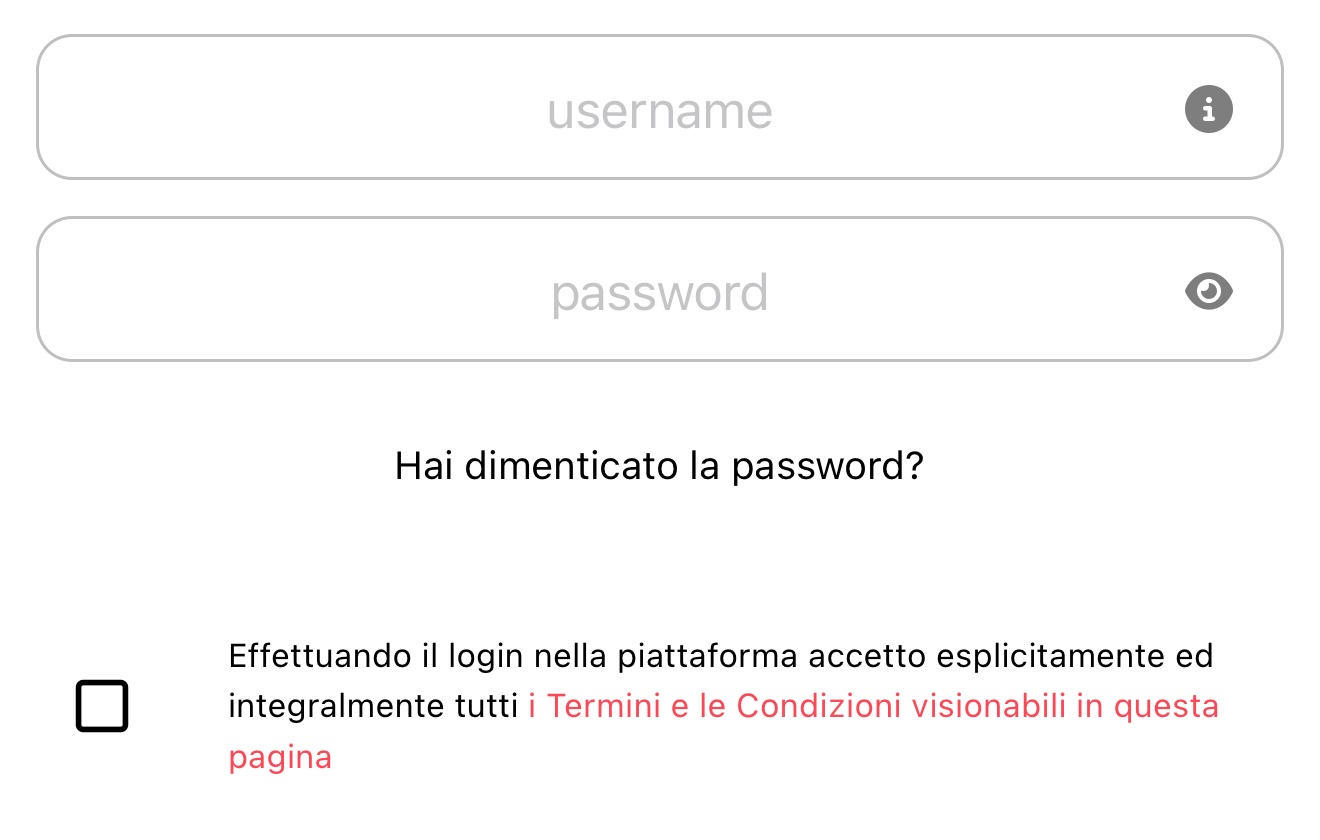The height and width of the screenshot is (840, 1320).
Task: Start password recovery via forgot password text
Action: point(659,467)
